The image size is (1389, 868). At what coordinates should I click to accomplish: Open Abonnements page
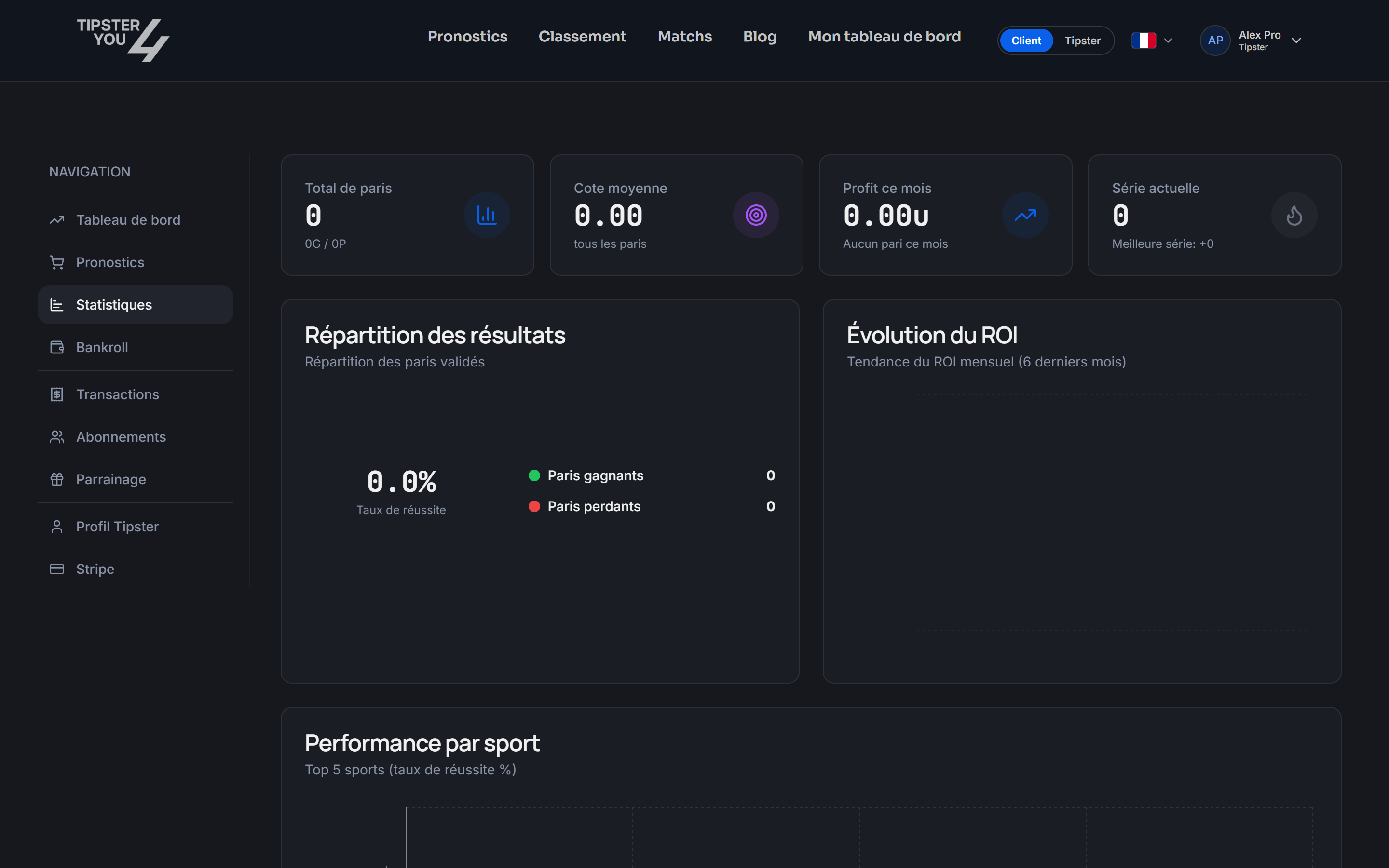click(136, 437)
